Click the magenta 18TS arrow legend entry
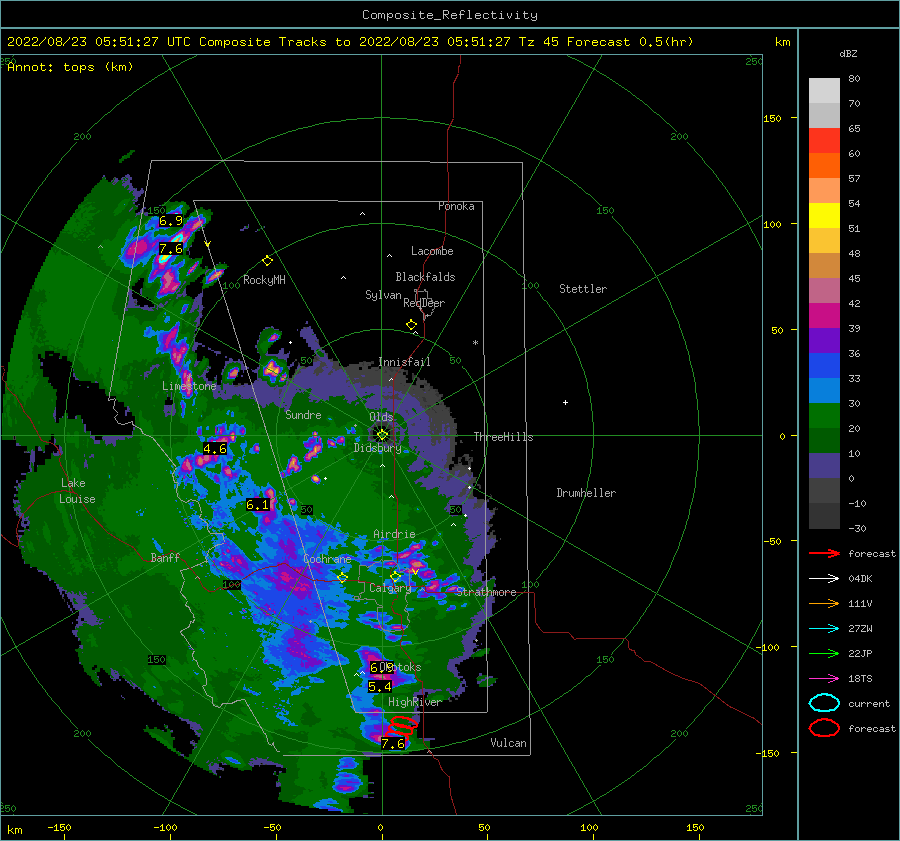 (824, 678)
